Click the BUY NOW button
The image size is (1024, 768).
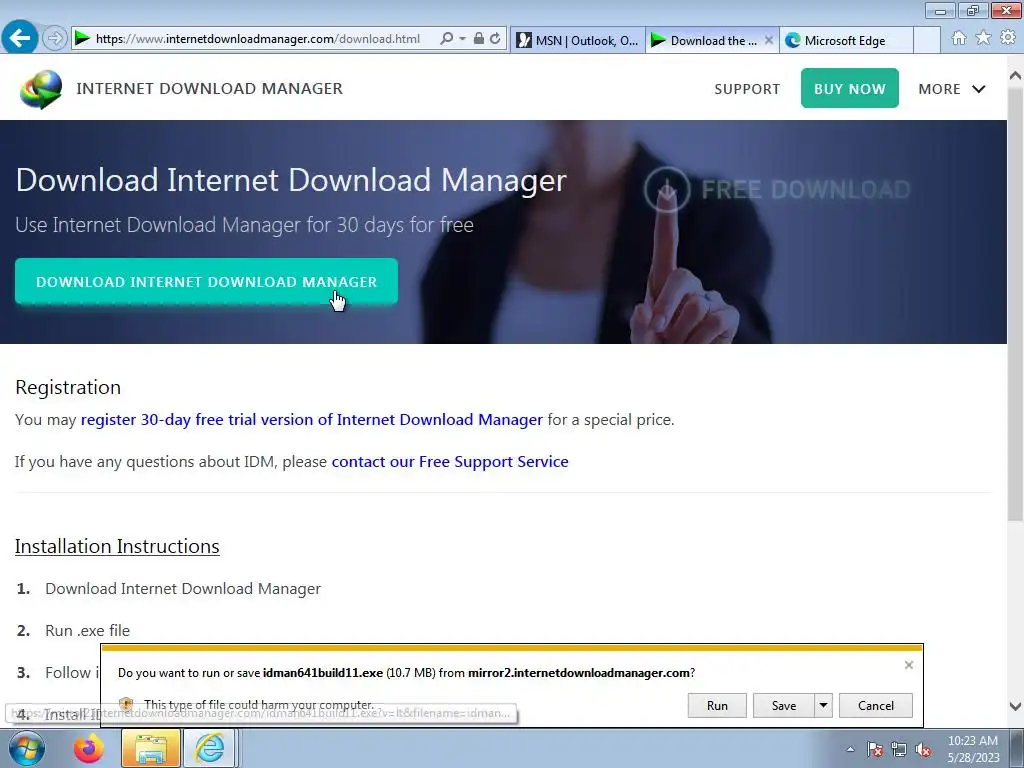[x=850, y=88]
